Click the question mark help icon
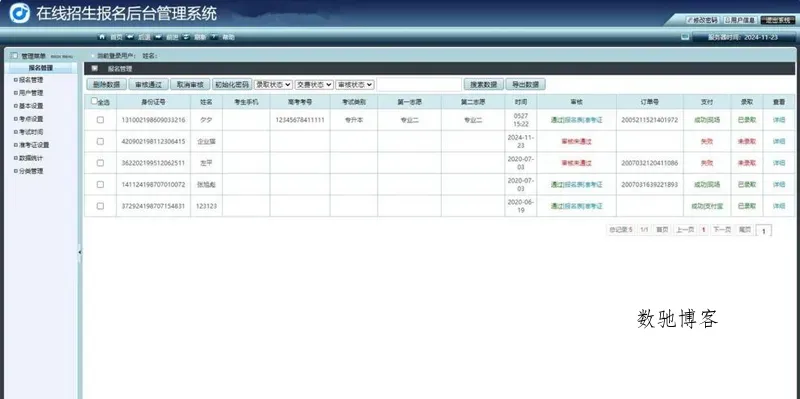This screenshot has height=399, width=800. pyautogui.click(x=214, y=37)
